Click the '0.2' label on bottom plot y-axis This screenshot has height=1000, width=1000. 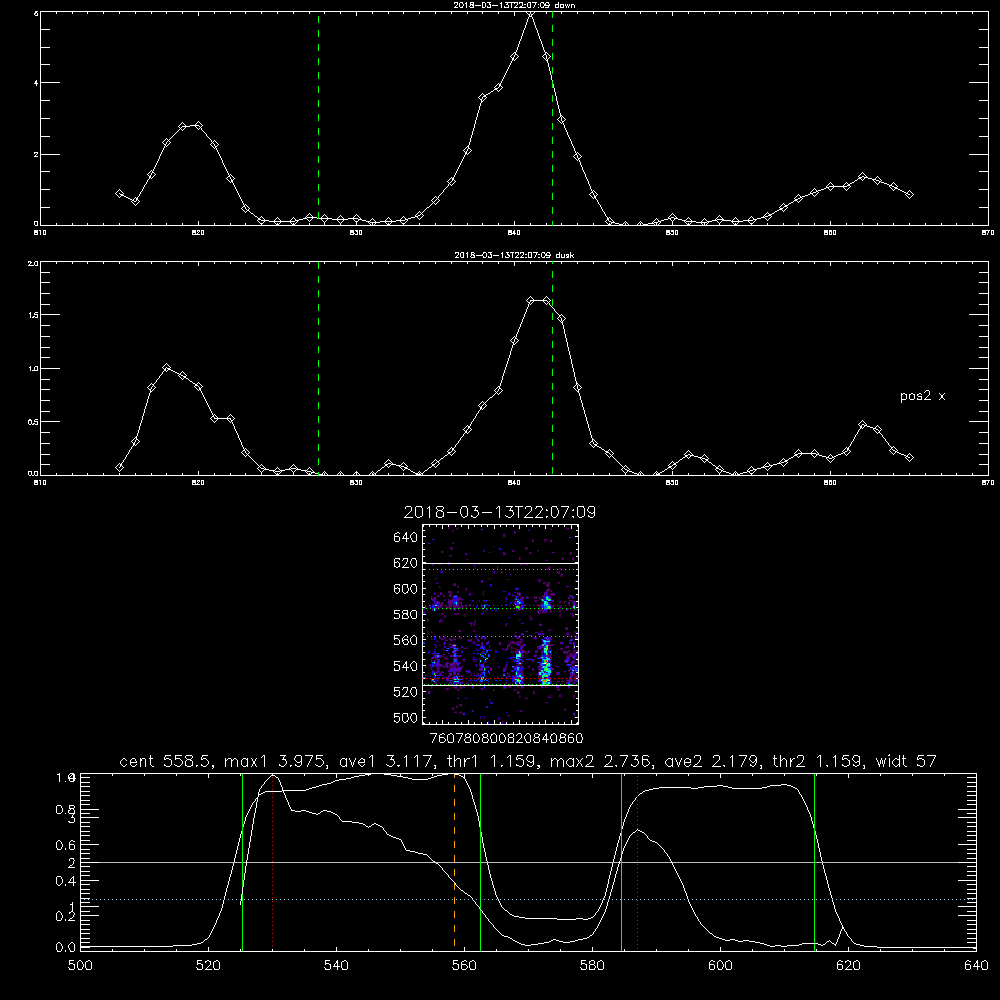[x=66, y=916]
